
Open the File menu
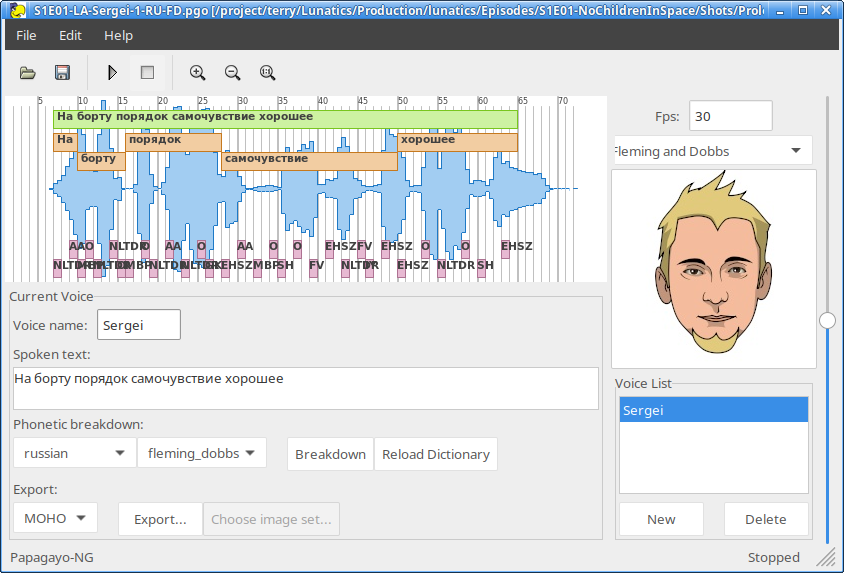26,35
